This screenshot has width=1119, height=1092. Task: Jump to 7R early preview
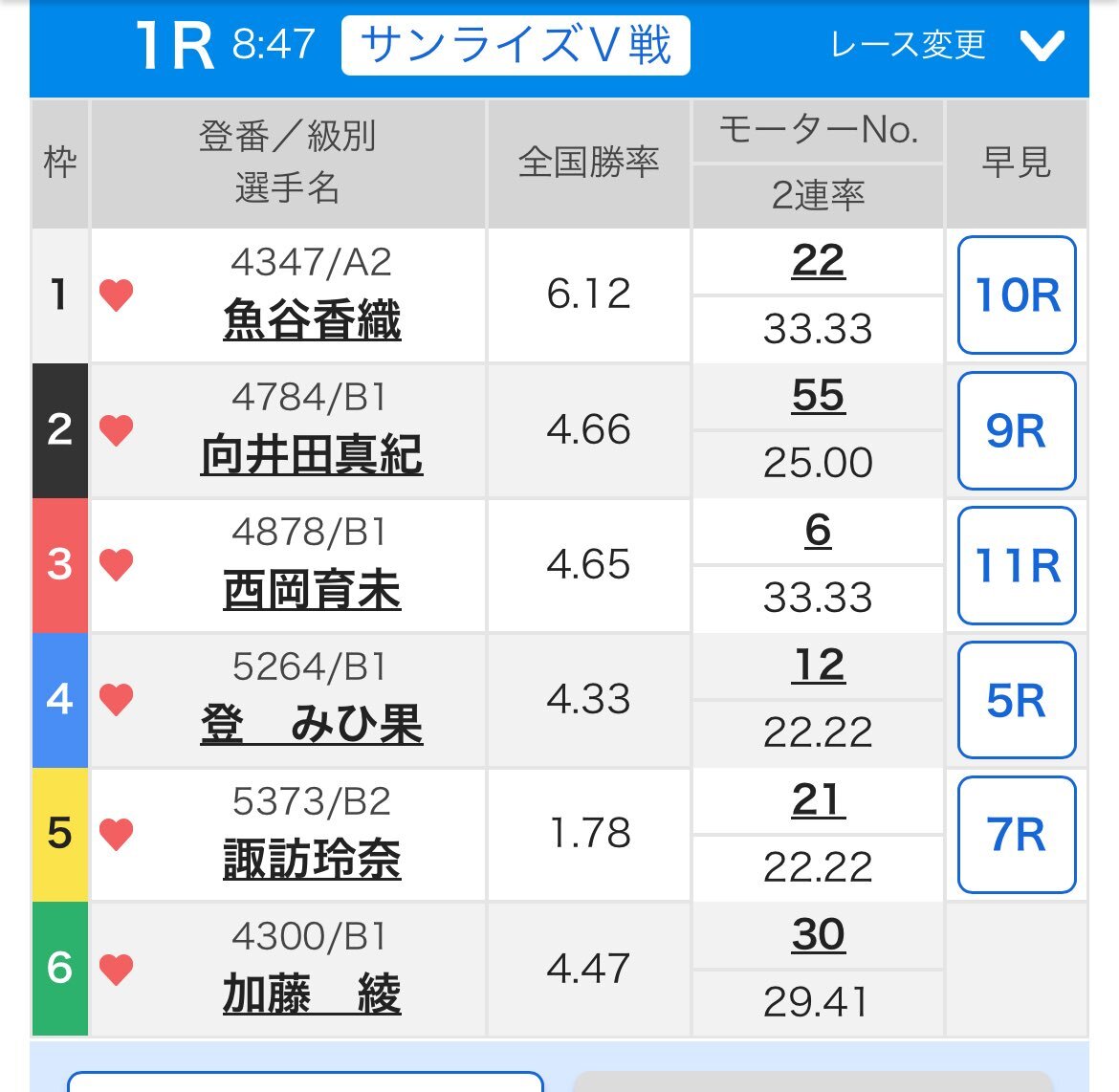point(1017,834)
